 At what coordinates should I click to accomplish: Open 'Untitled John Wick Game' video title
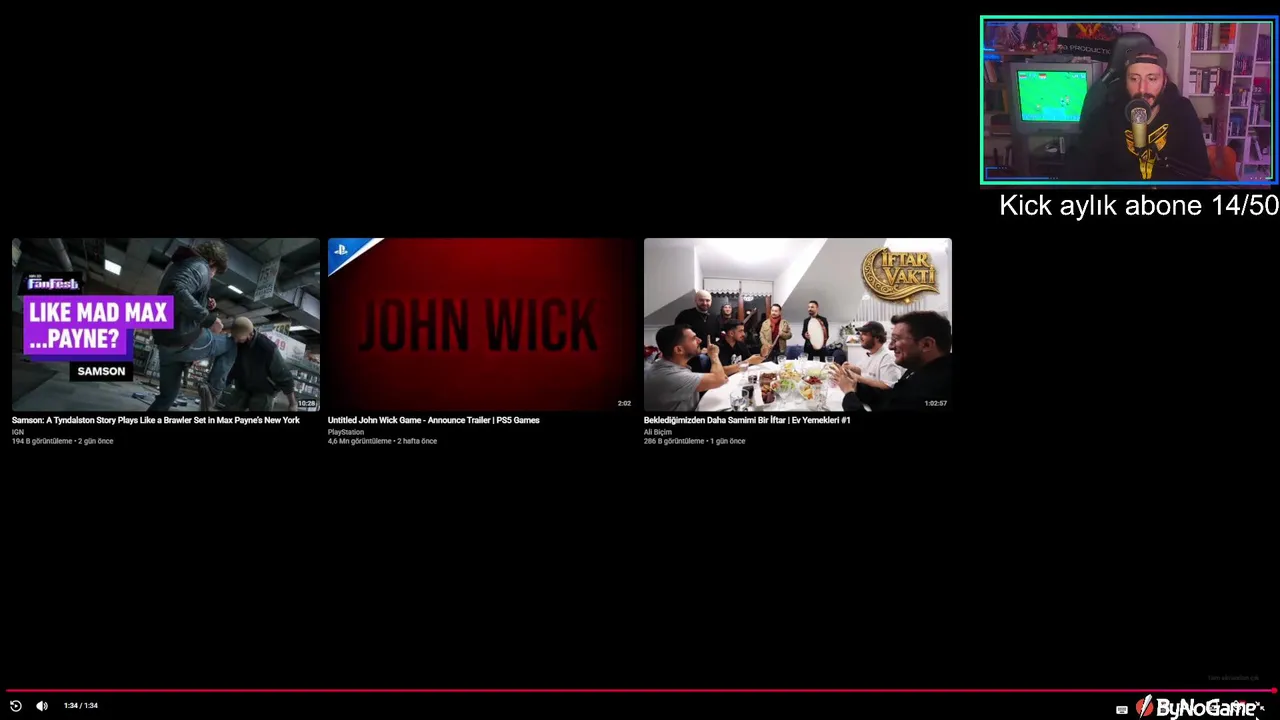point(433,420)
